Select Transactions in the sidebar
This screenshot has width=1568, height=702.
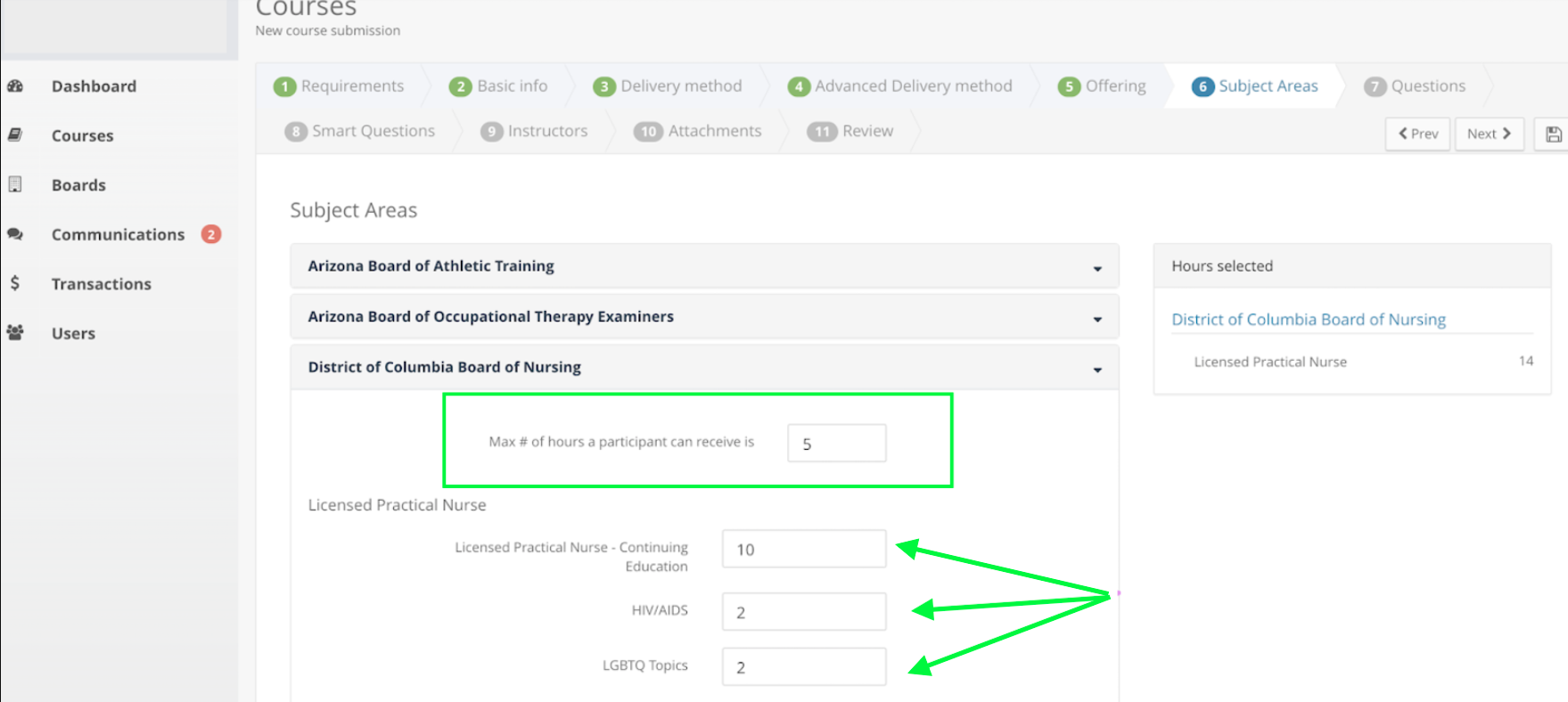coord(101,283)
